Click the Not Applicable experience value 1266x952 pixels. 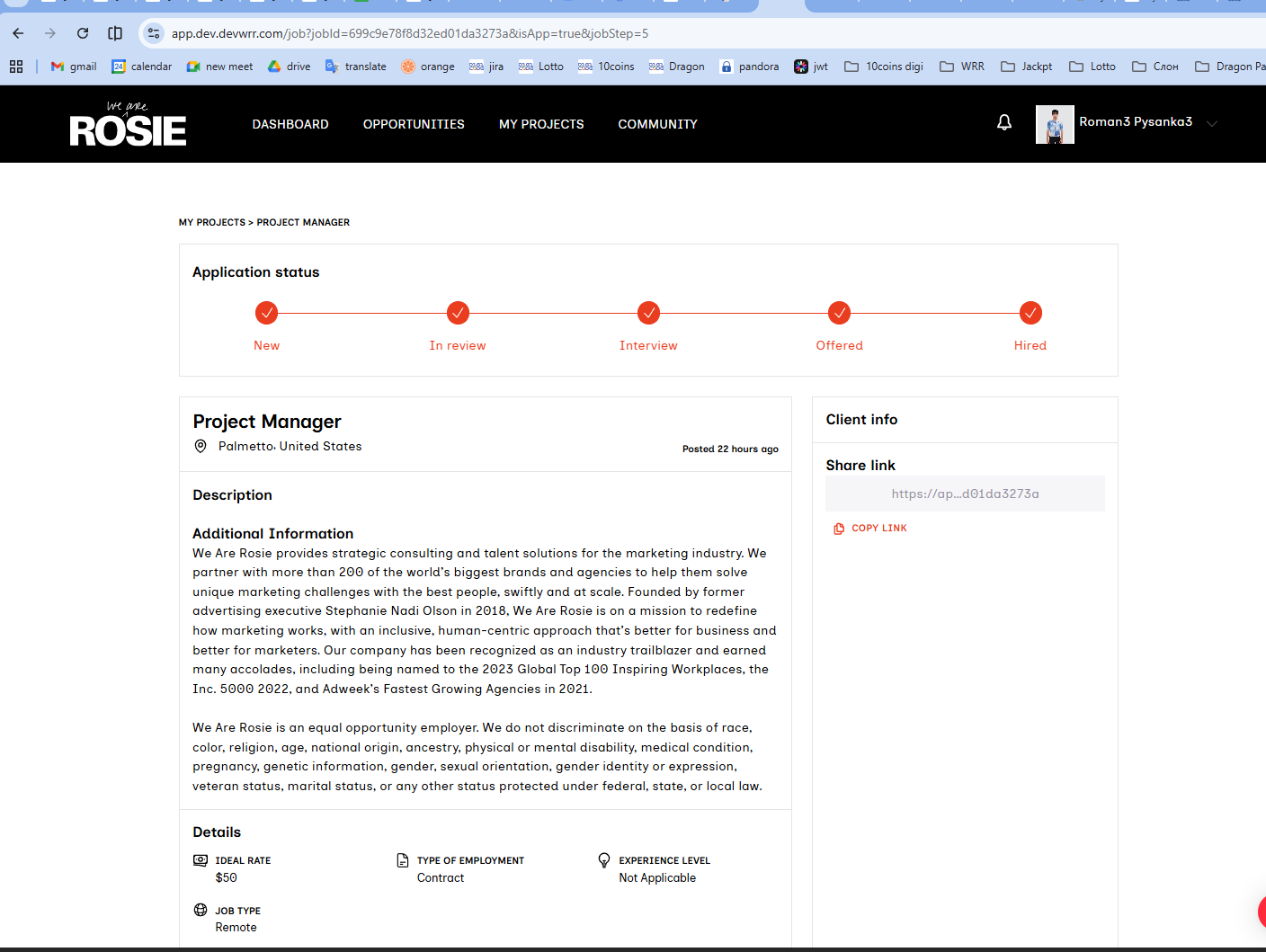[657, 878]
